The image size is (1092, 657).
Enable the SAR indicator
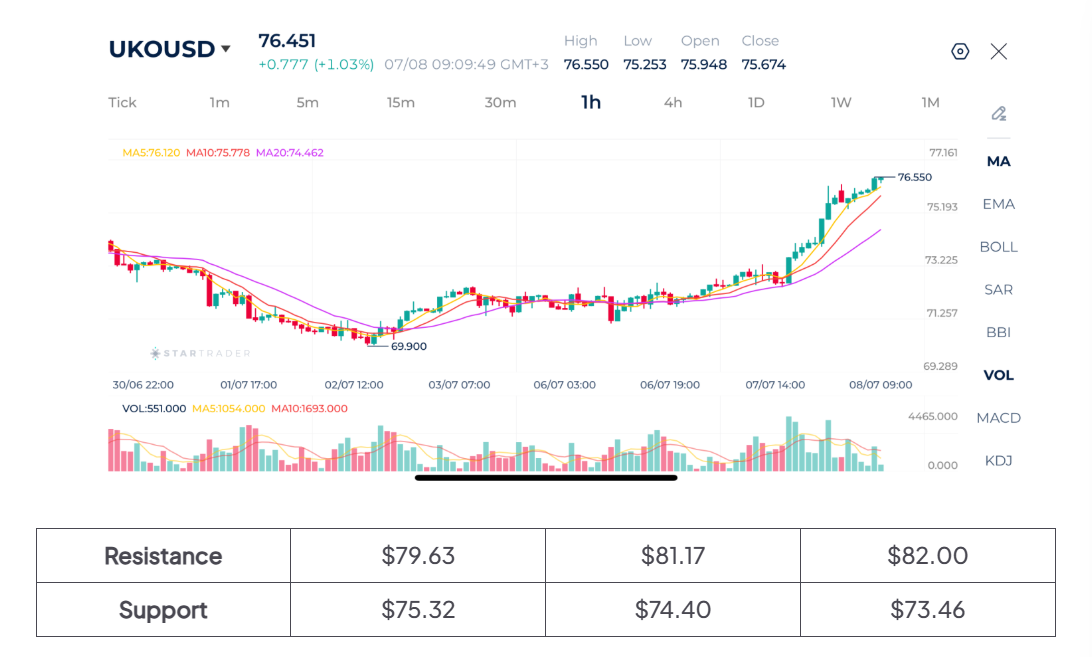[999, 289]
